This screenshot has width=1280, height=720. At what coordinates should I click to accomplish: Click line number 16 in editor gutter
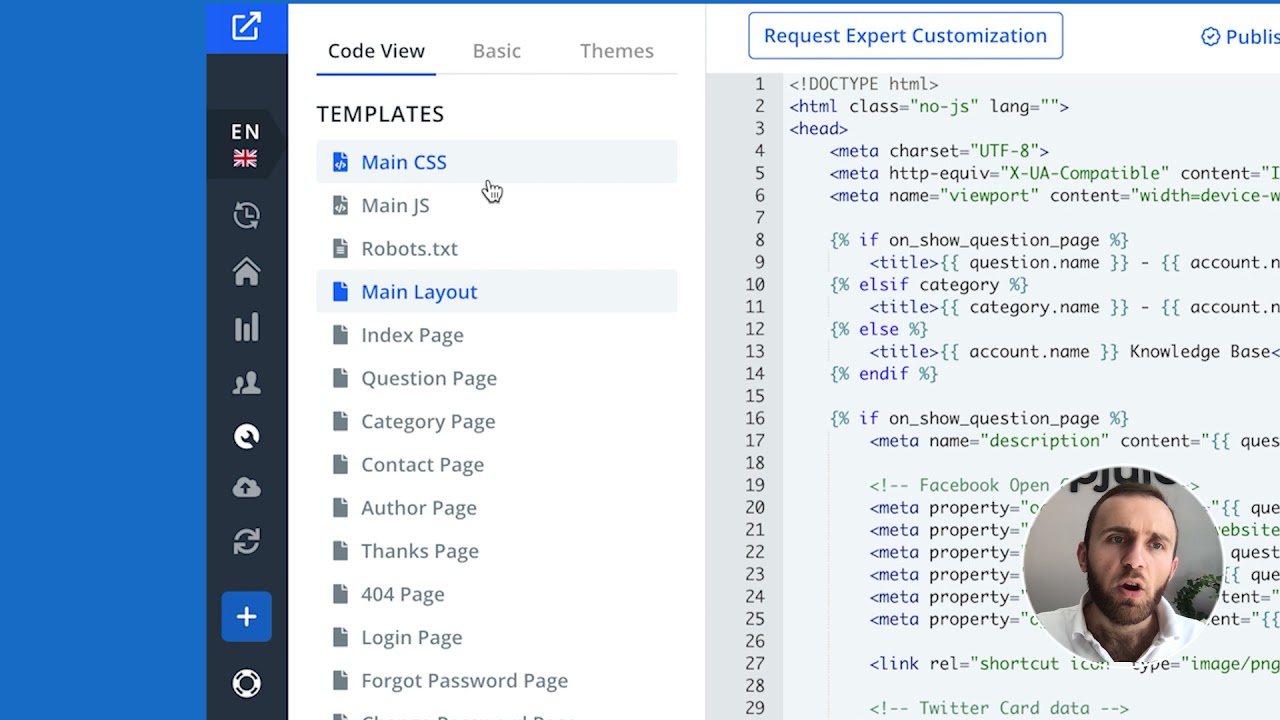tap(755, 418)
